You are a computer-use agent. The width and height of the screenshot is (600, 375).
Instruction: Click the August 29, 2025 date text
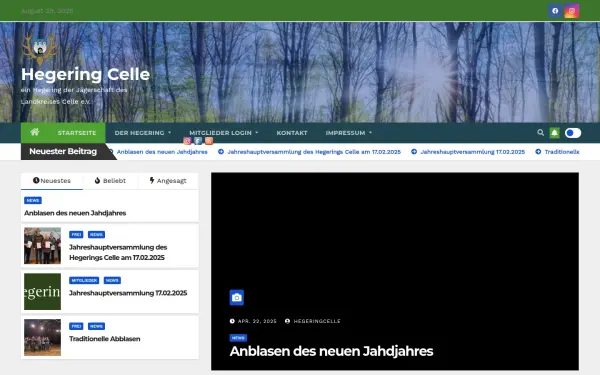[47, 11]
